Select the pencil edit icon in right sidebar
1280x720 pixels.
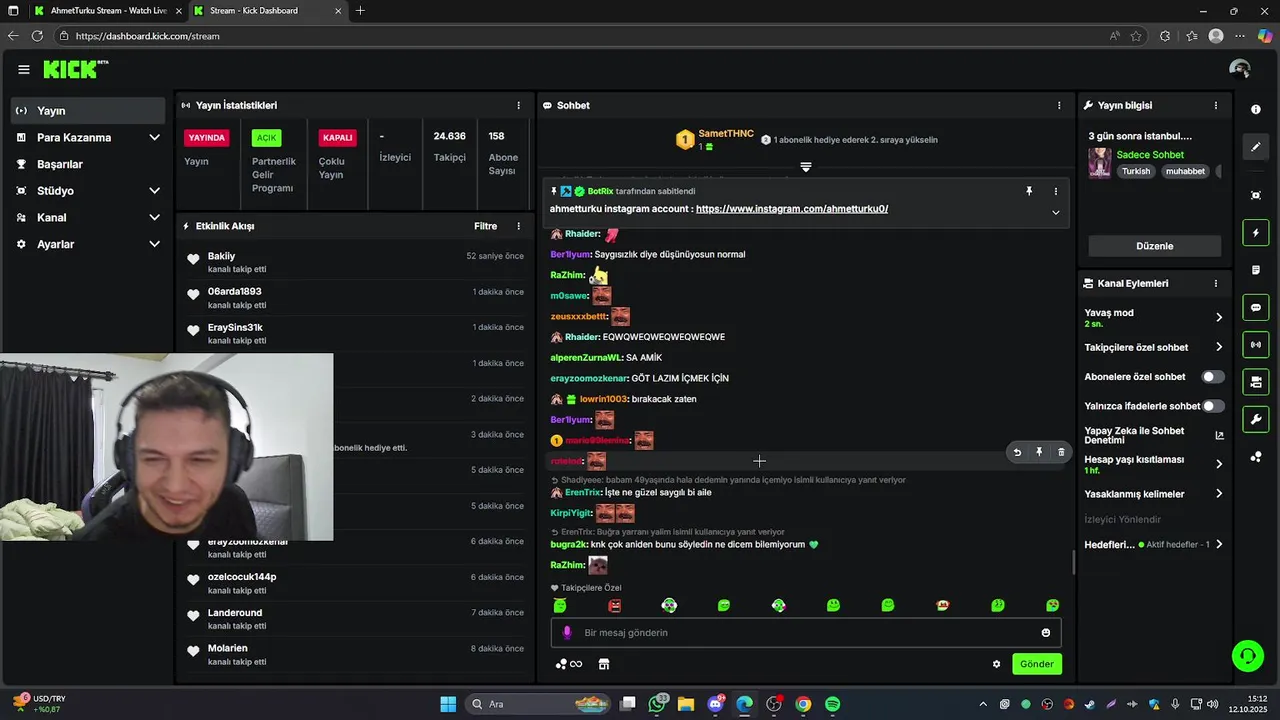(x=1256, y=147)
